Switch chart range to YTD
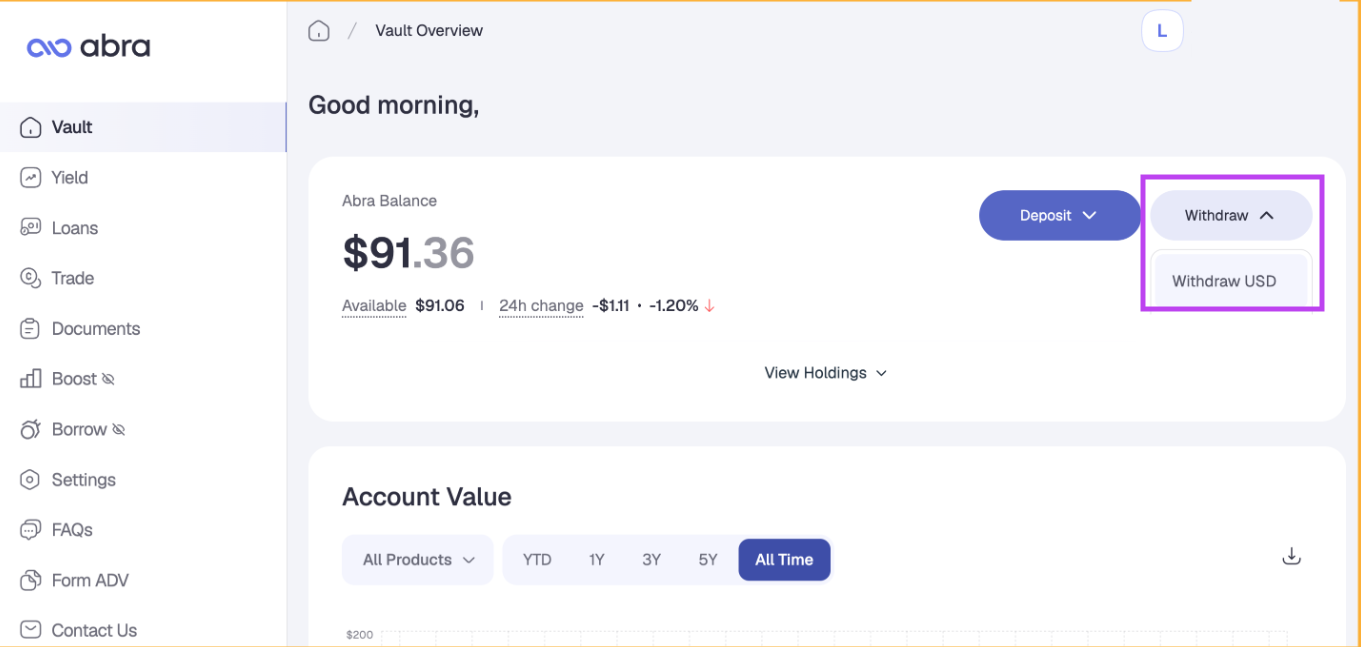 pyautogui.click(x=537, y=560)
